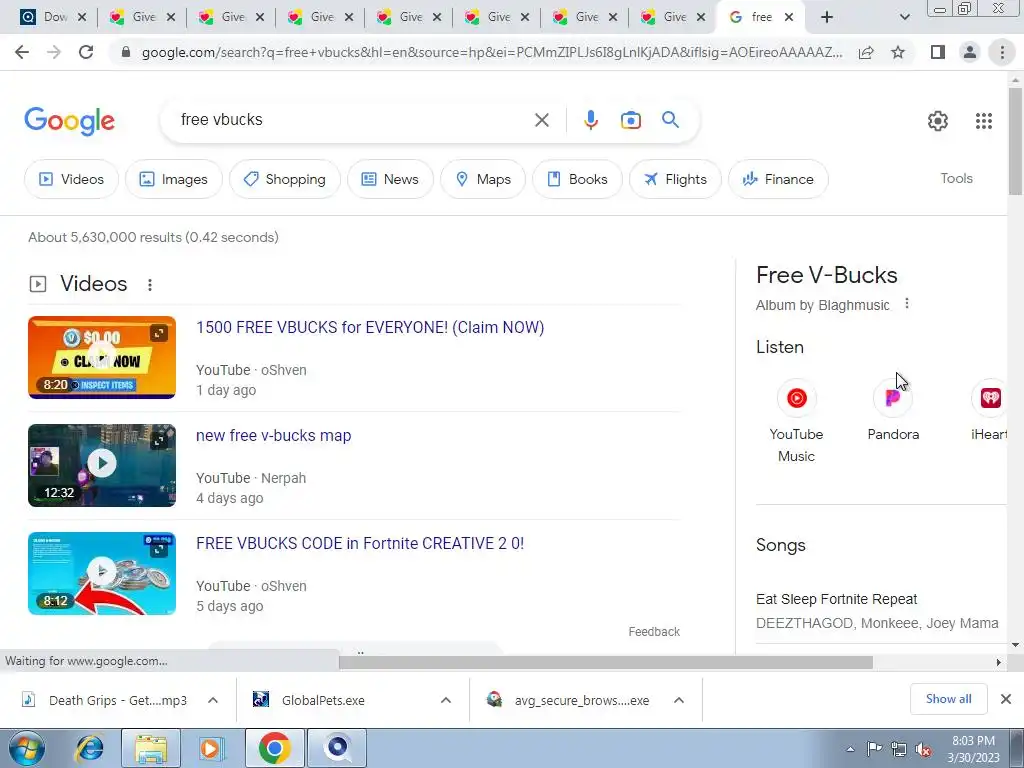Screen dimensions: 1024x768
Task: Search by image with the camera icon
Action: click(630, 120)
